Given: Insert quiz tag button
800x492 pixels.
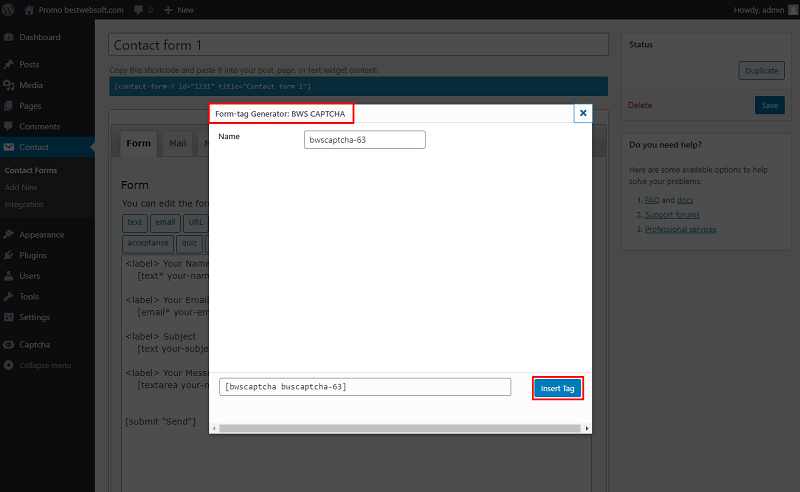Looking at the screenshot, I should coord(189,243).
